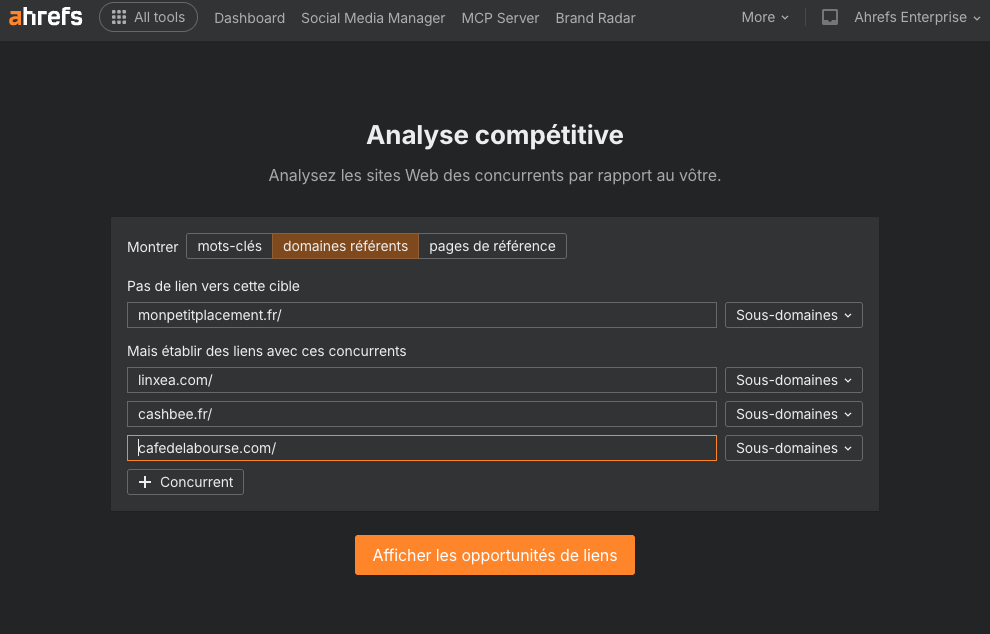Click the linxea.com competitor field
The height and width of the screenshot is (634, 990).
coord(421,380)
